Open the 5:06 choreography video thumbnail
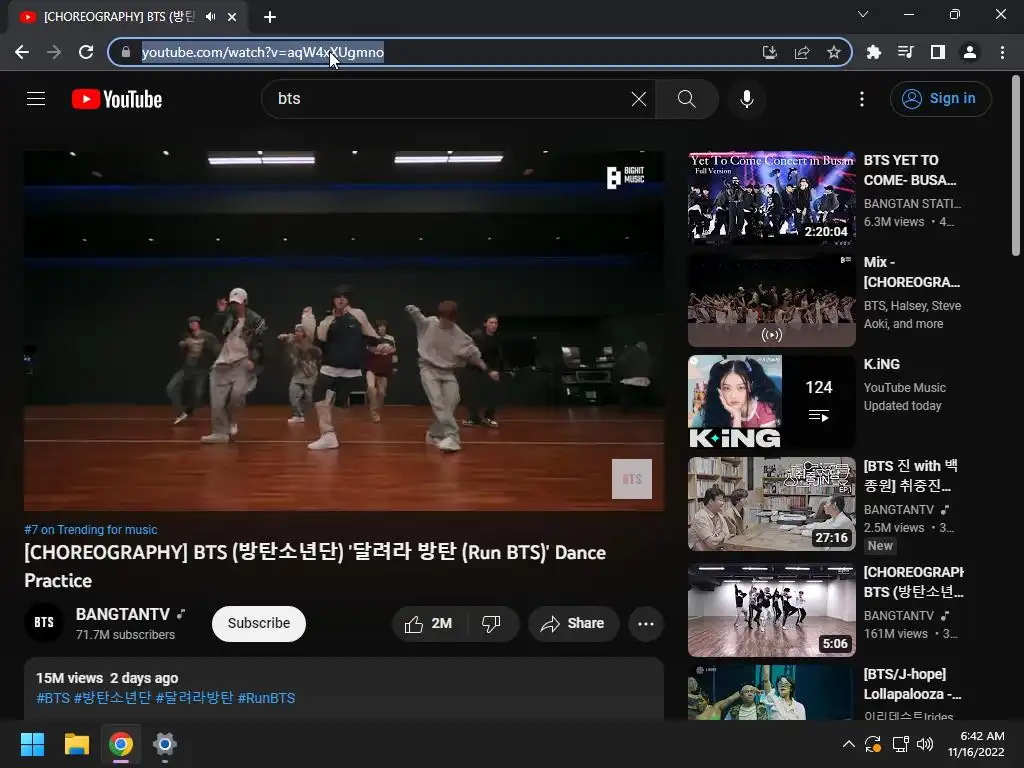Screen dimensions: 1024x768 [771, 610]
